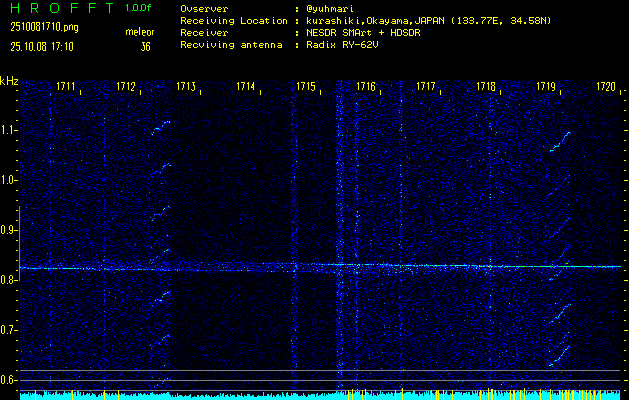The image size is (629, 400).
Task: Click the Recviving antenna label
Action: (231, 45)
